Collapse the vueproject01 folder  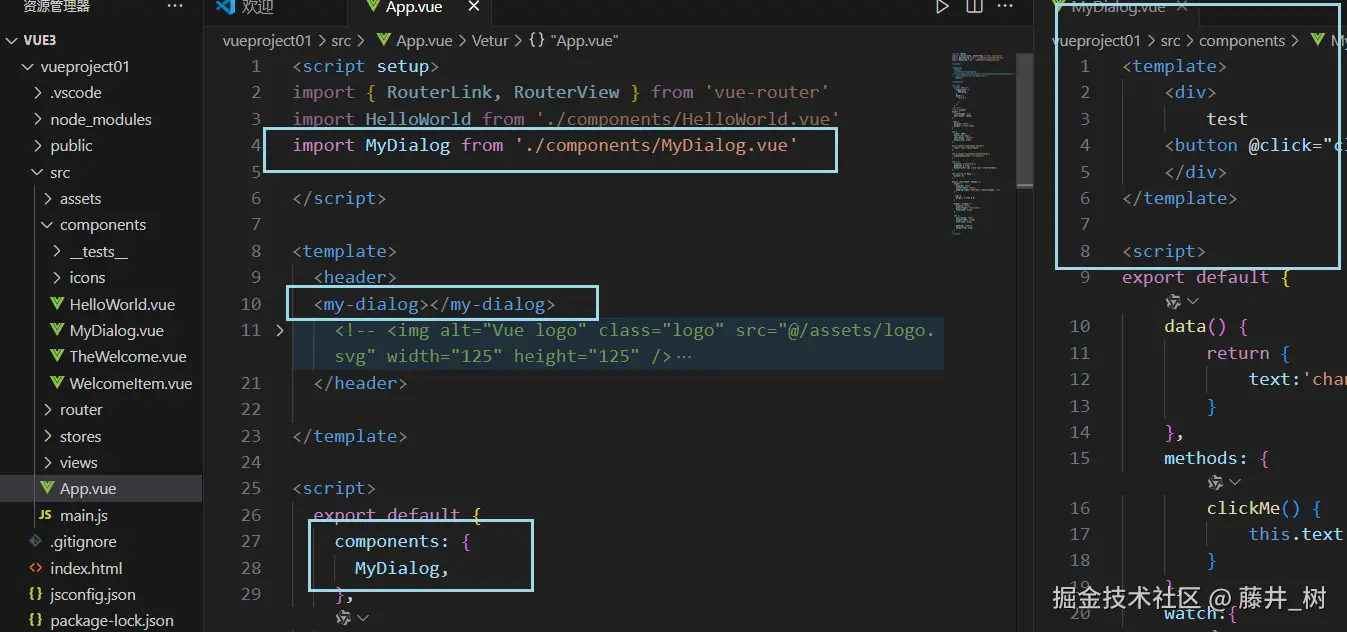[27, 67]
